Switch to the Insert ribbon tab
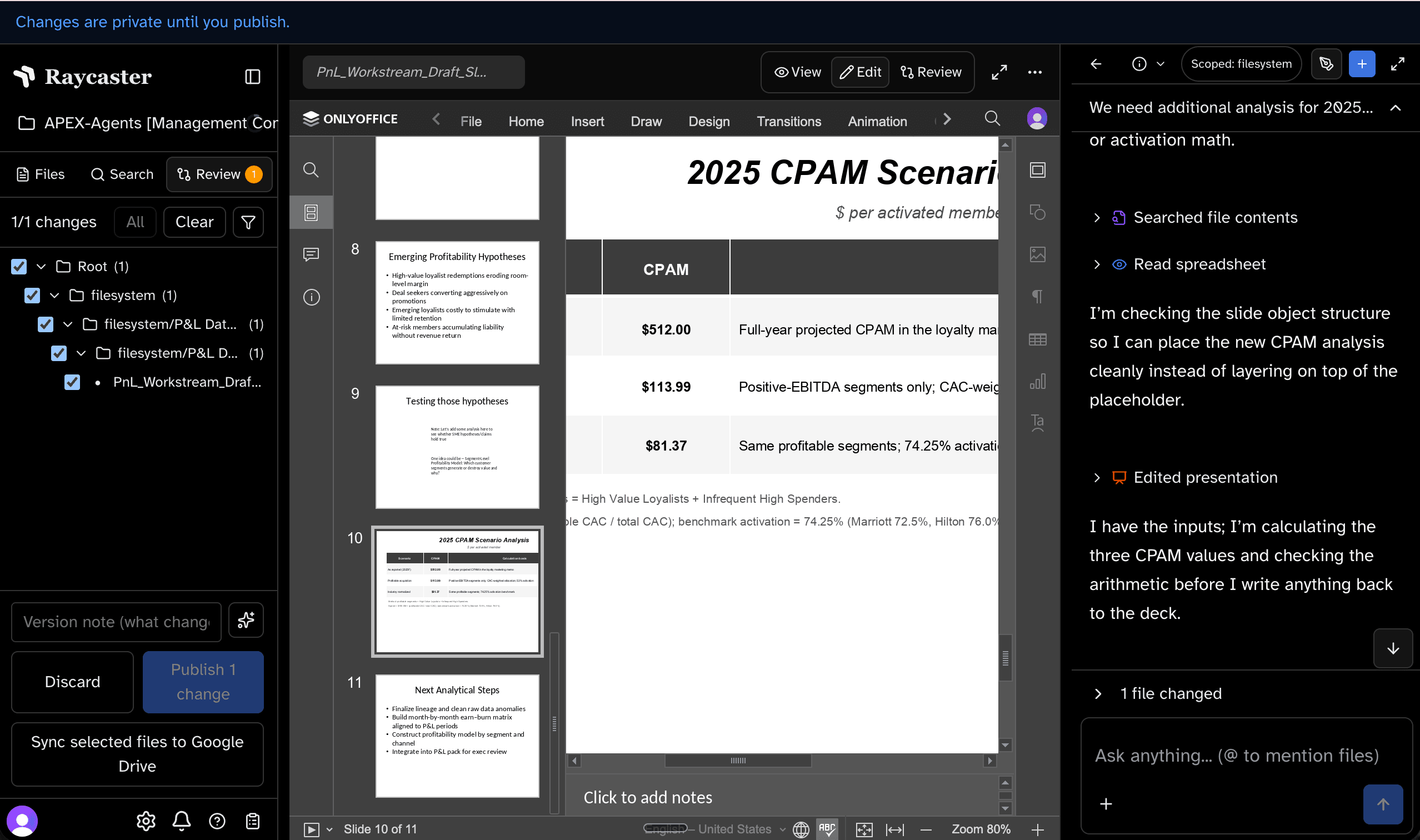The width and height of the screenshot is (1420, 840). (x=587, y=121)
